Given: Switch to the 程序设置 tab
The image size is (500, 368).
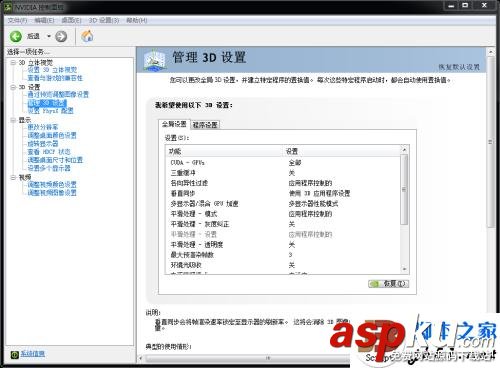Looking at the screenshot, I should coord(205,125).
